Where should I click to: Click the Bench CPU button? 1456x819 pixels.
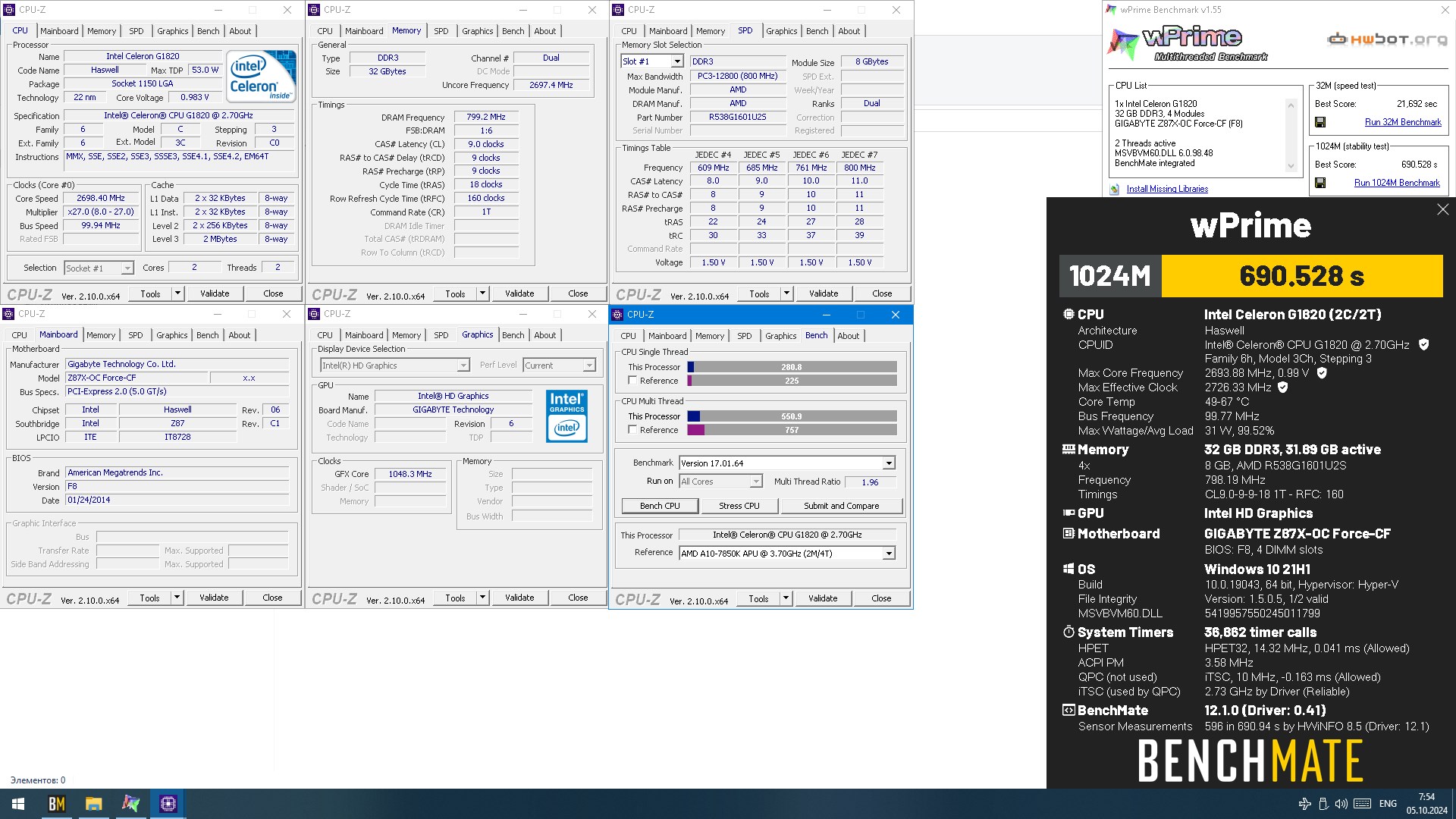click(x=660, y=506)
